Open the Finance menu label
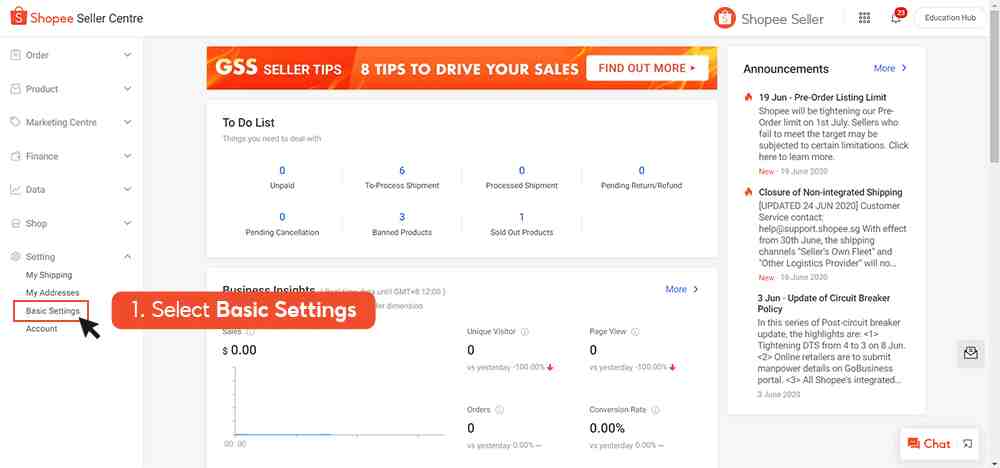 point(42,156)
